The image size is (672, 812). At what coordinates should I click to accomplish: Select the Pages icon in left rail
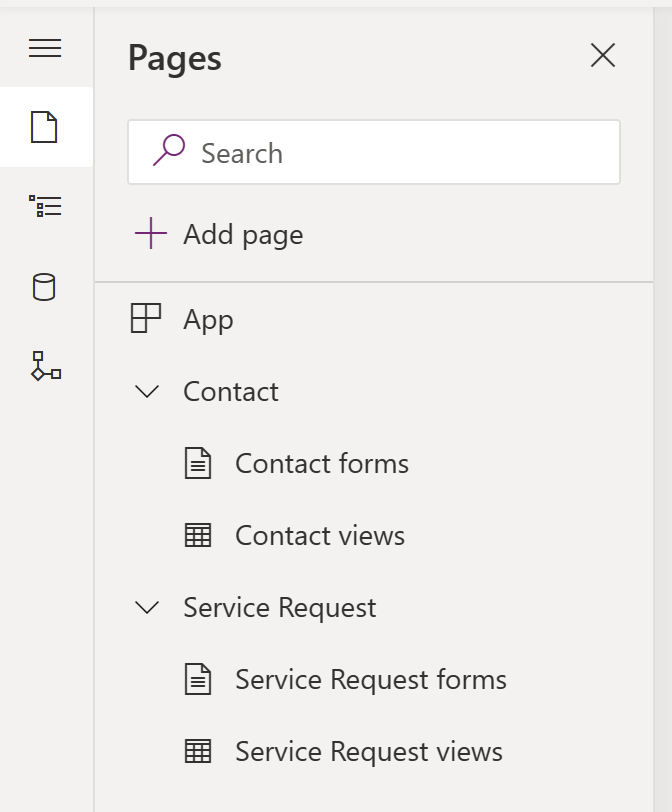(44, 127)
